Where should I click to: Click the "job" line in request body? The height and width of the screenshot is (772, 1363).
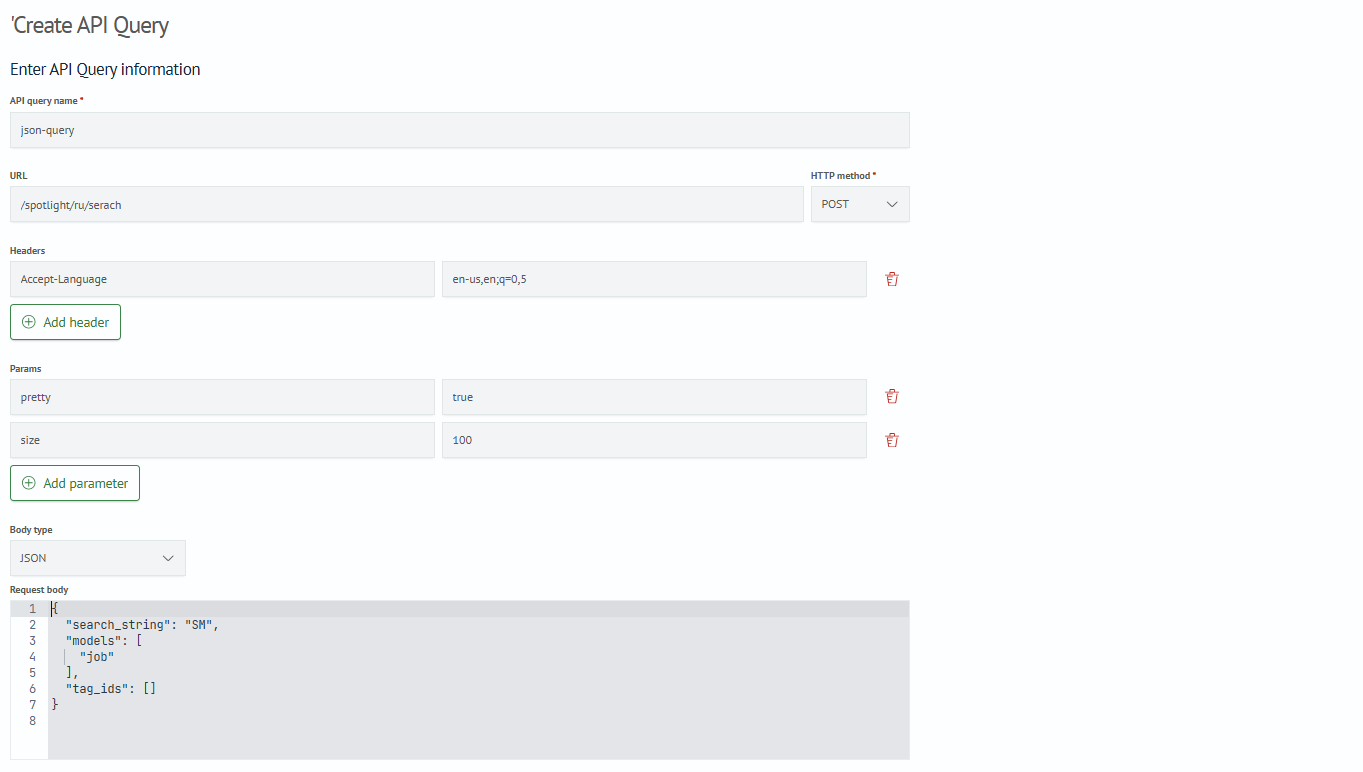coord(97,657)
